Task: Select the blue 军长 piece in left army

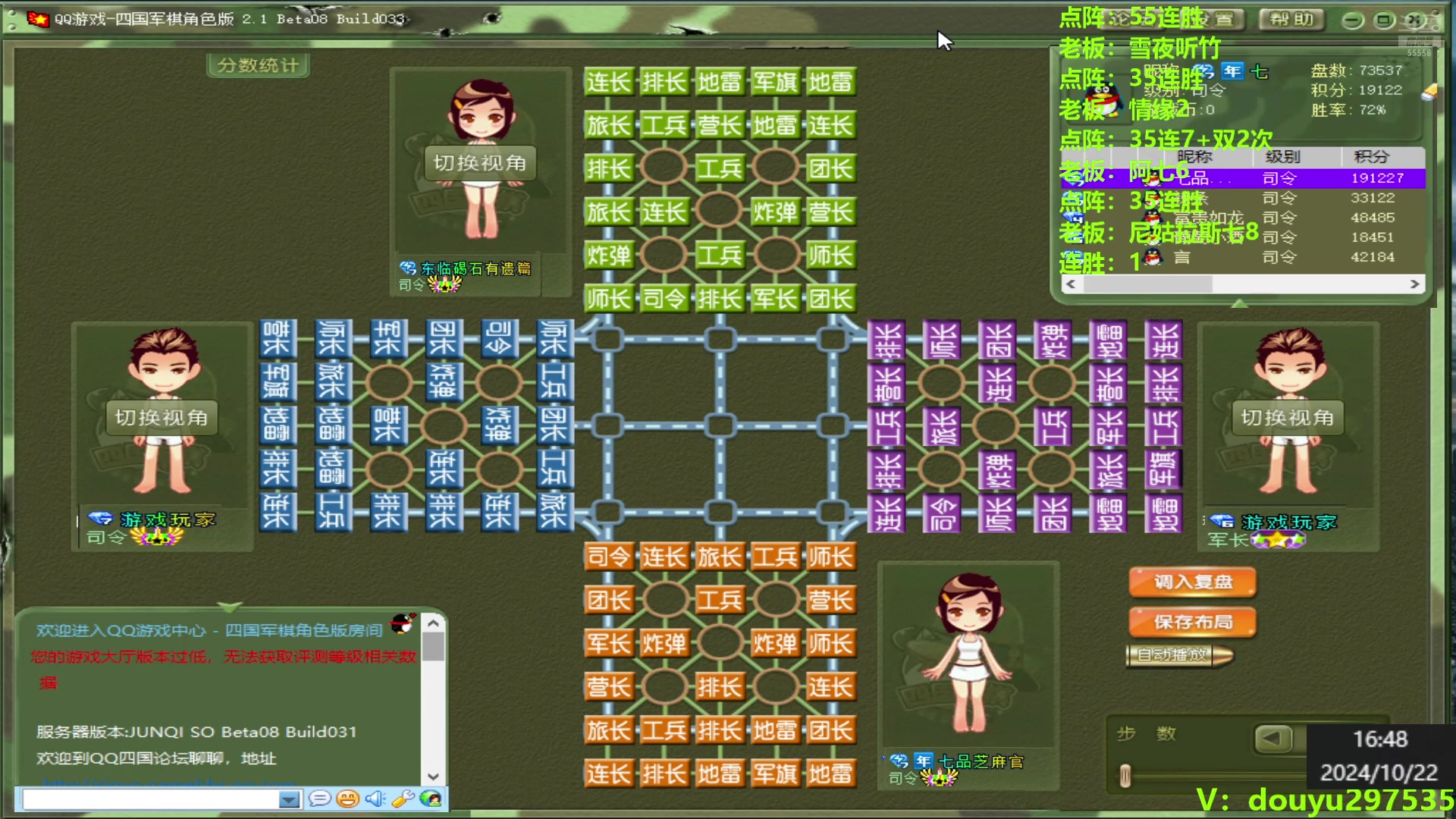Action: click(x=388, y=338)
